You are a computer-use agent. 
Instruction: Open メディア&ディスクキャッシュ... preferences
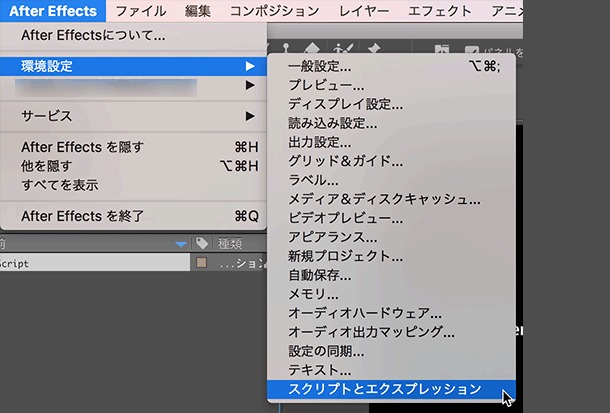391,199
